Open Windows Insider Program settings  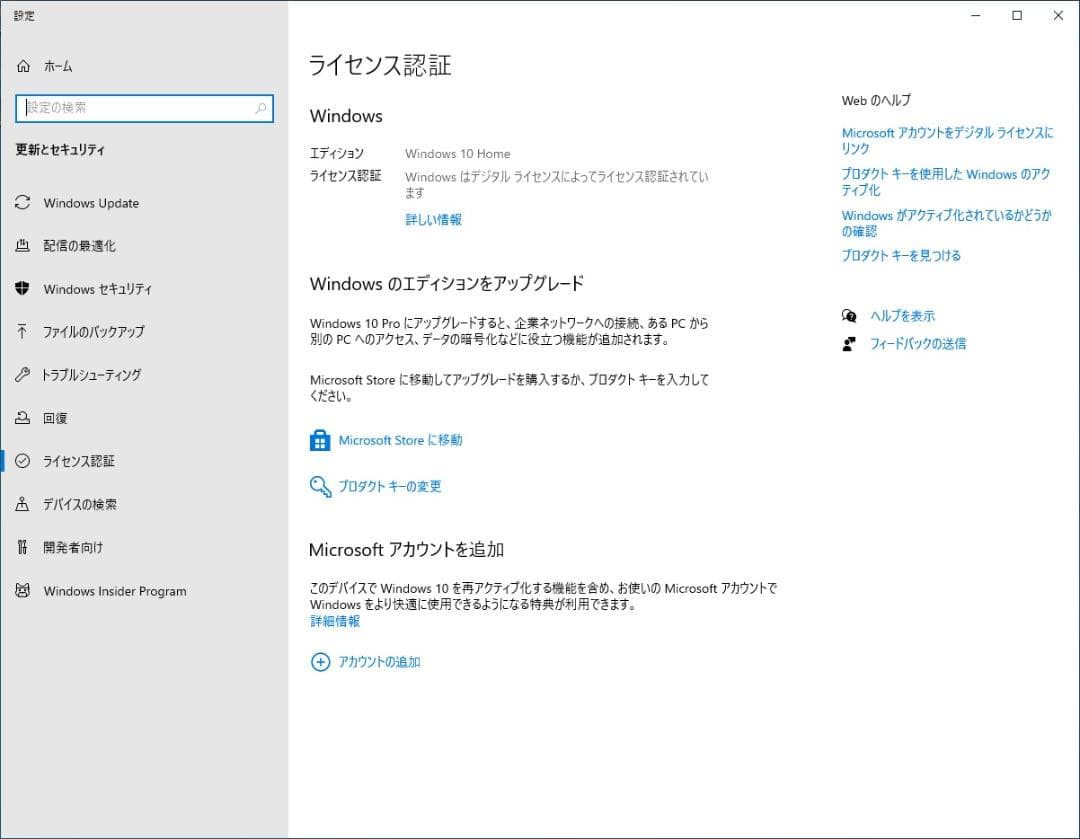pos(113,591)
